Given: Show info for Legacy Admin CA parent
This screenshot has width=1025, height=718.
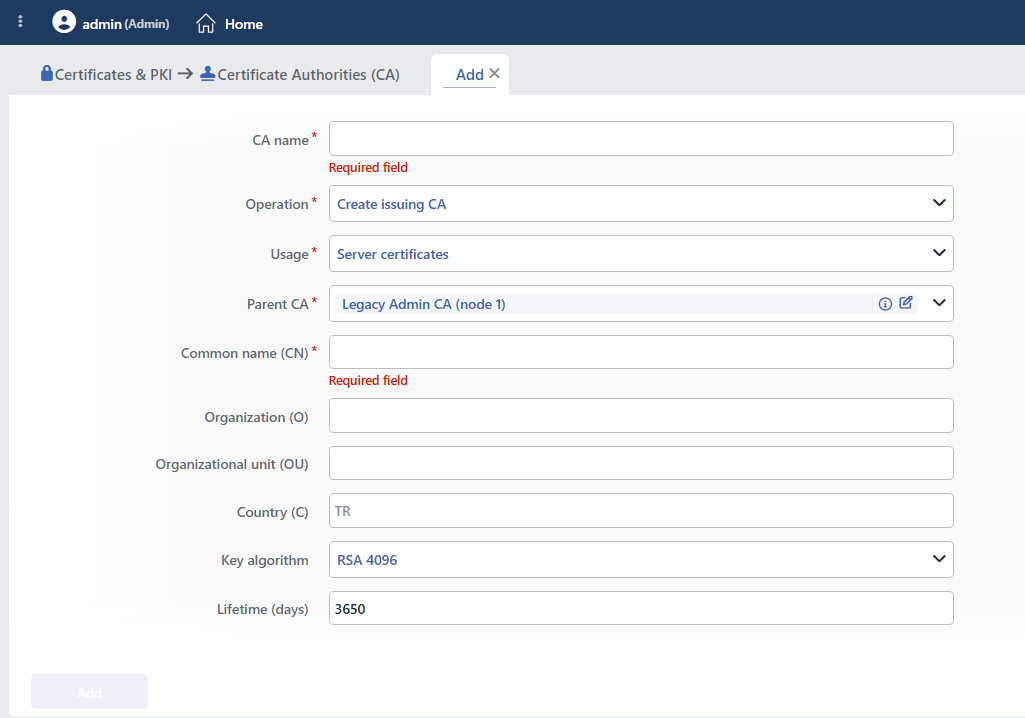Looking at the screenshot, I should tap(885, 303).
